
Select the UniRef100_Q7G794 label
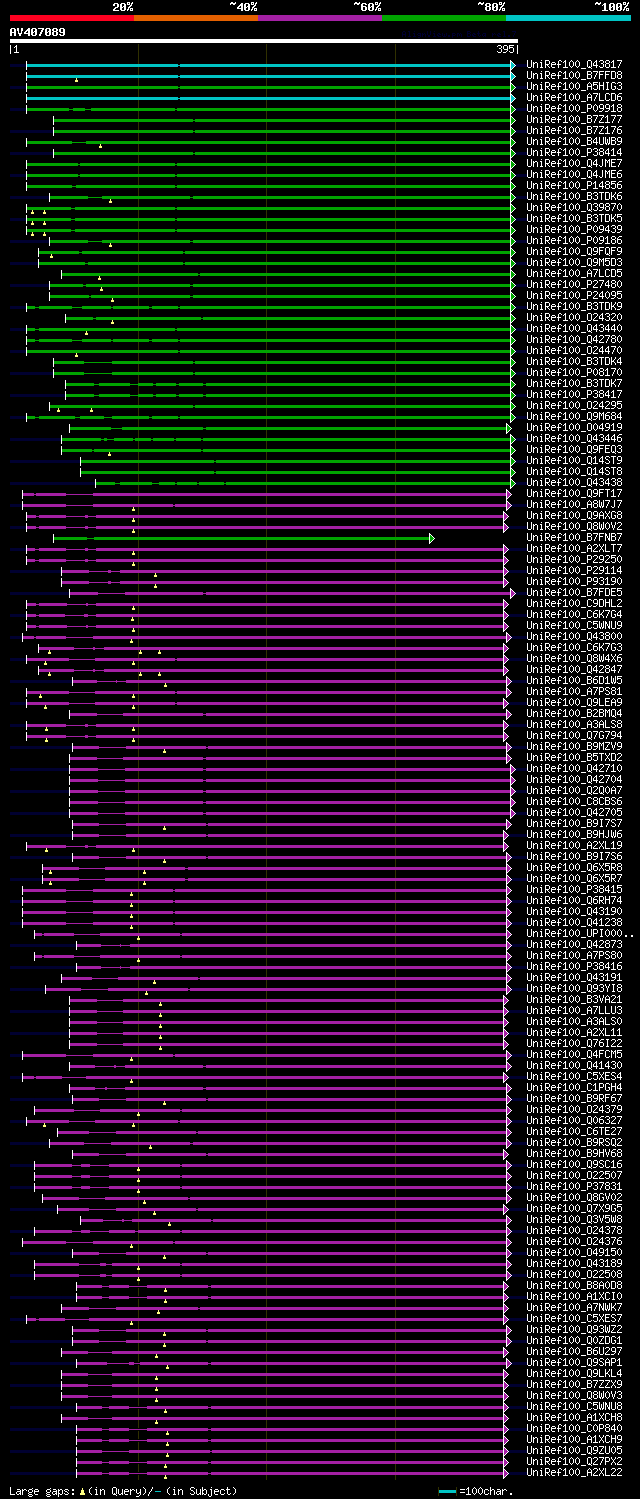[x=575, y=736]
